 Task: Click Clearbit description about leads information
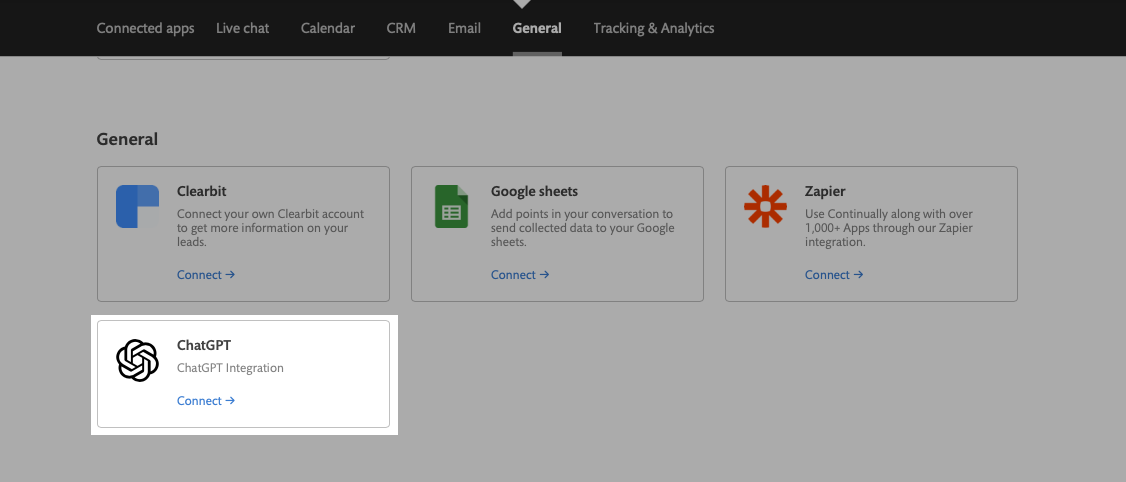pos(271,228)
